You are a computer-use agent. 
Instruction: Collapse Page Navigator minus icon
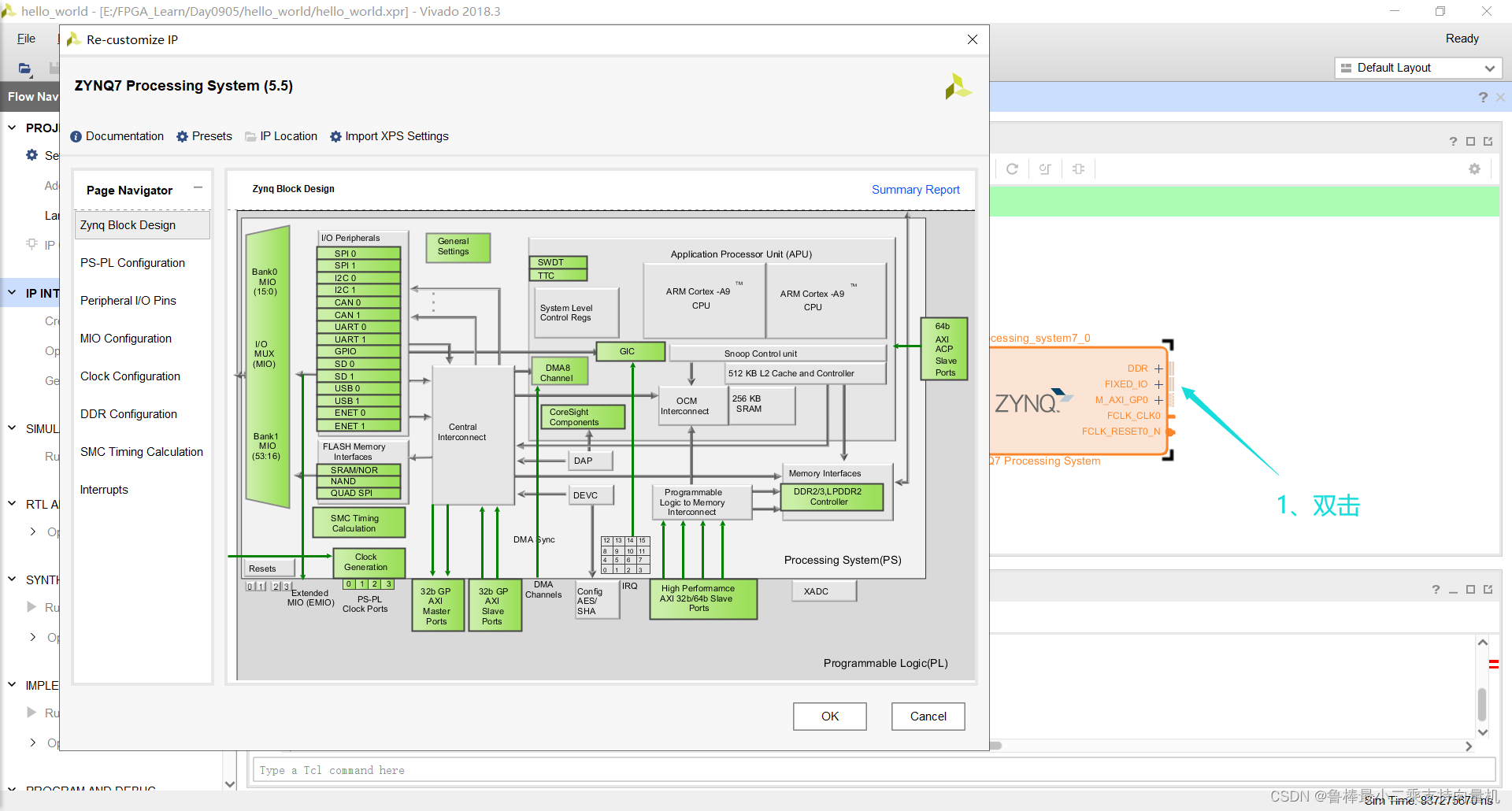point(198,187)
